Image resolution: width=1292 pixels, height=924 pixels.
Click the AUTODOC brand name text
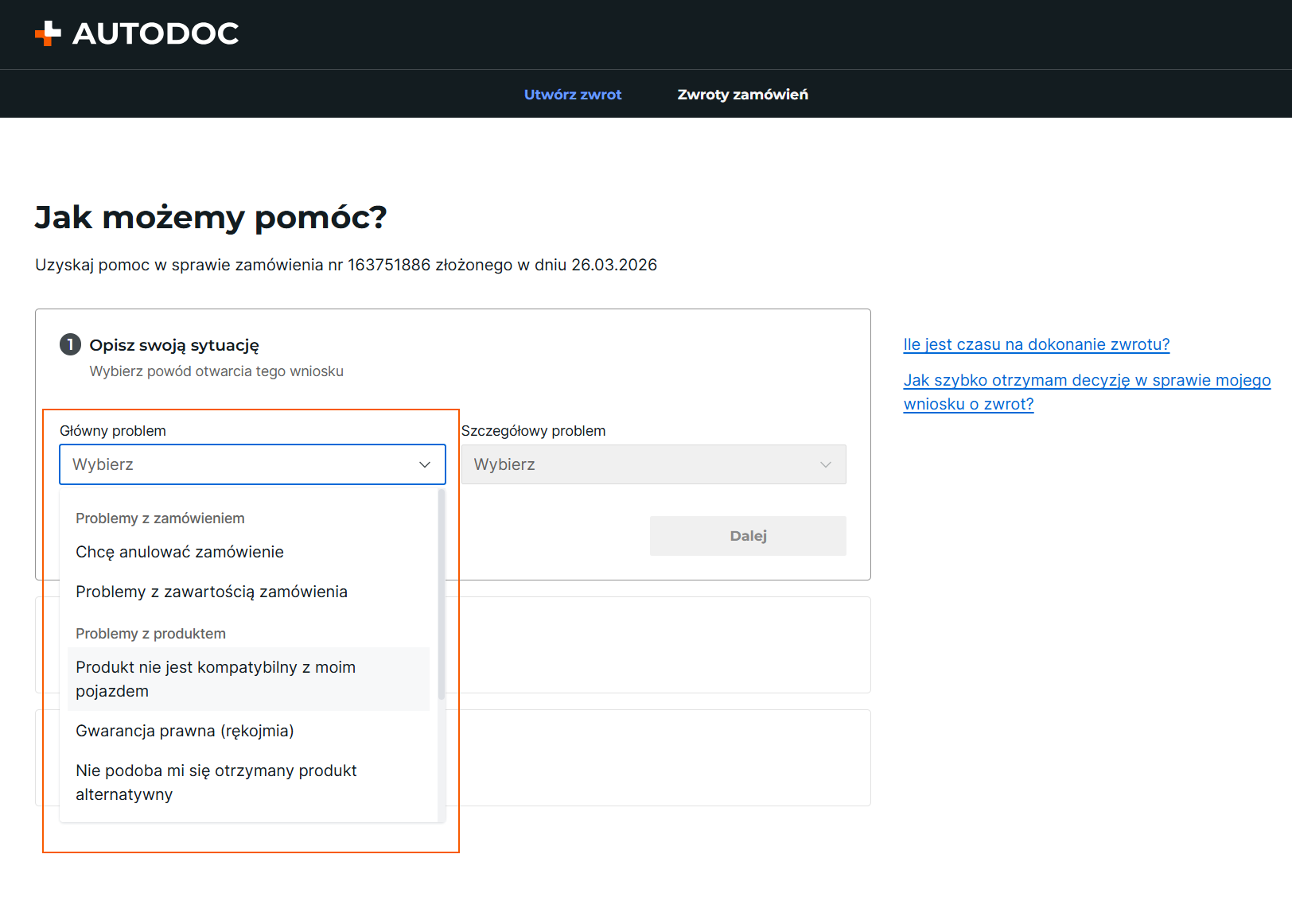click(156, 33)
